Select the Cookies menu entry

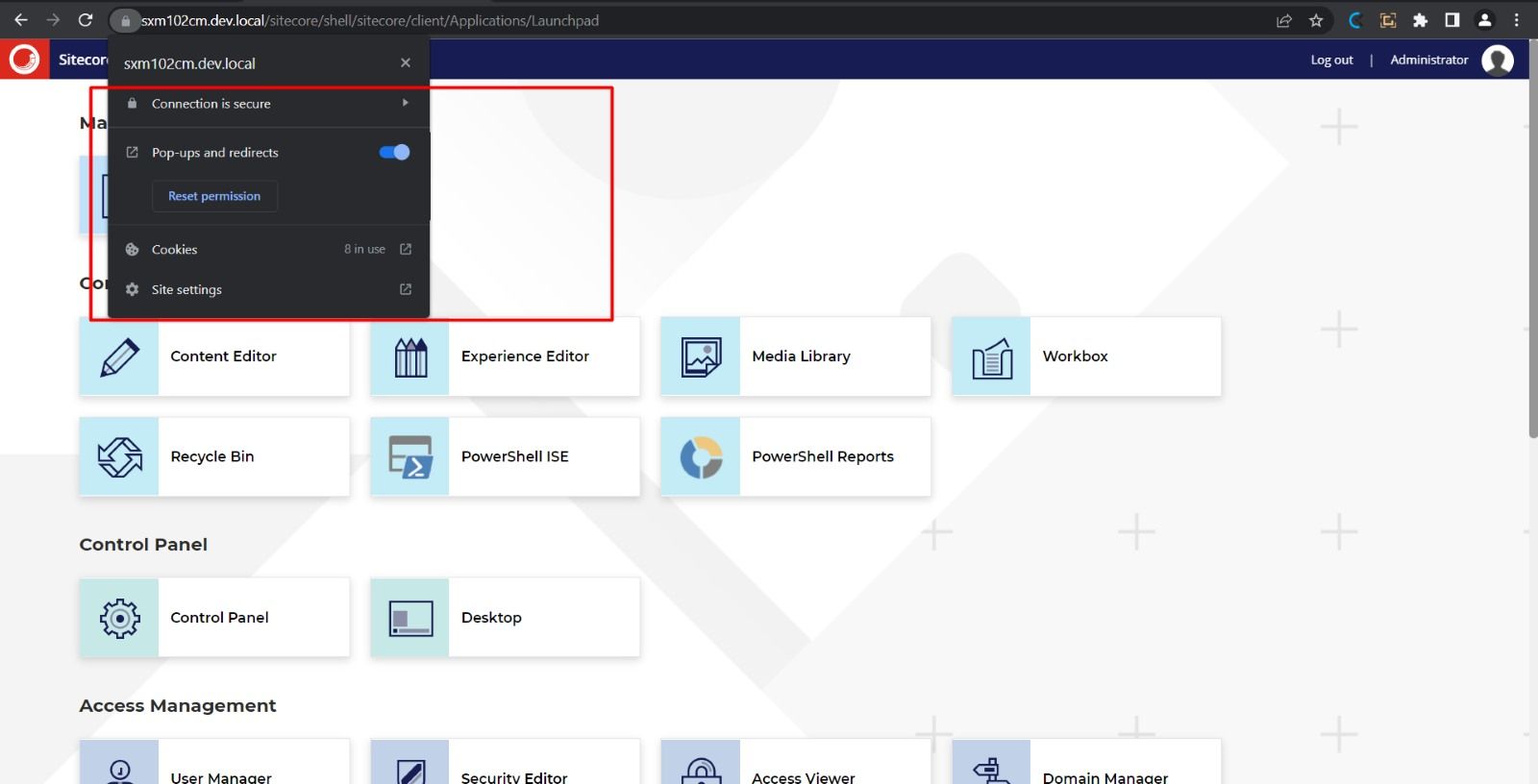269,249
